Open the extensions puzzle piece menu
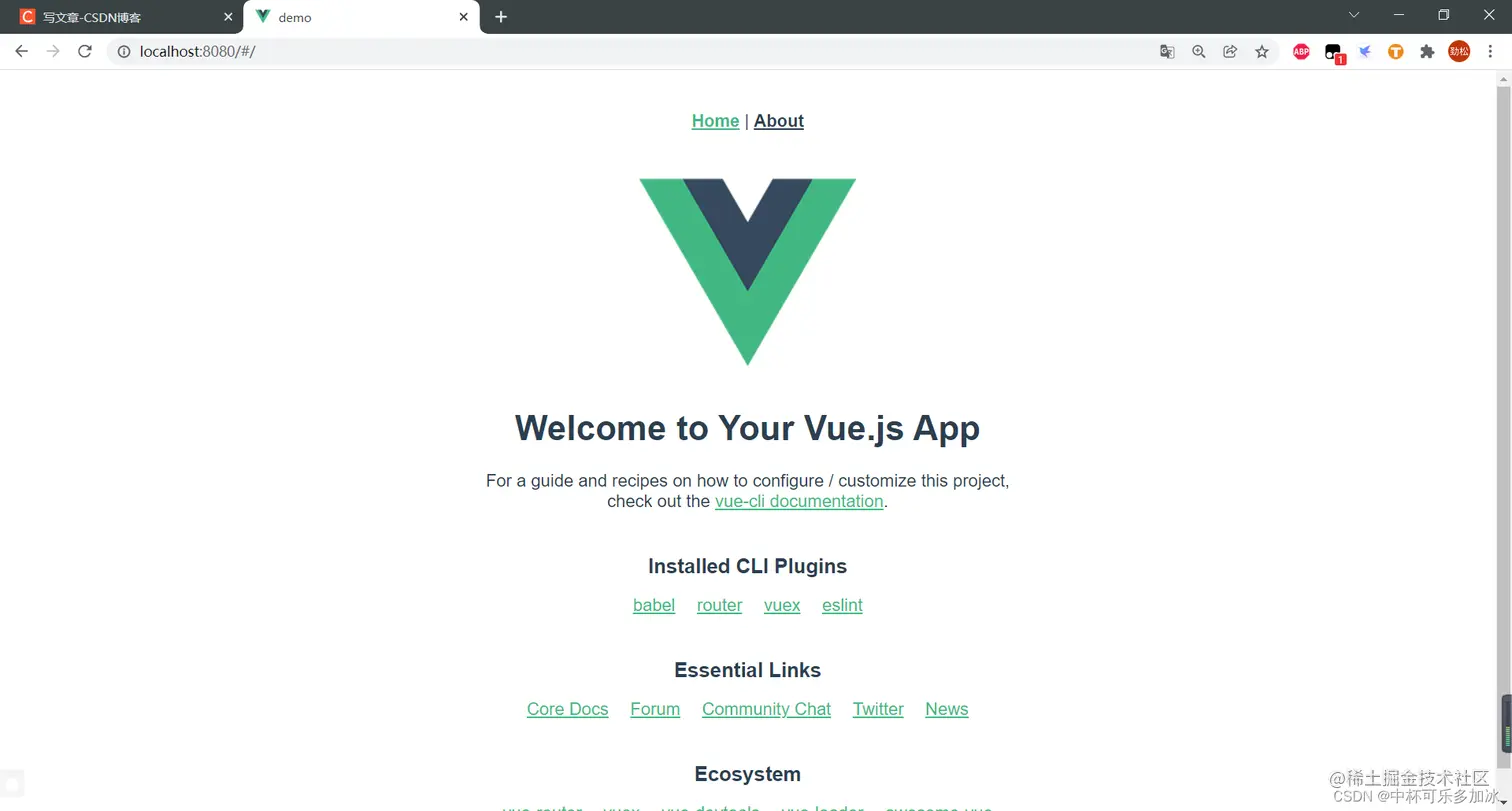The height and width of the screenshot is (811, 1512). click(x=1427, y=52)
